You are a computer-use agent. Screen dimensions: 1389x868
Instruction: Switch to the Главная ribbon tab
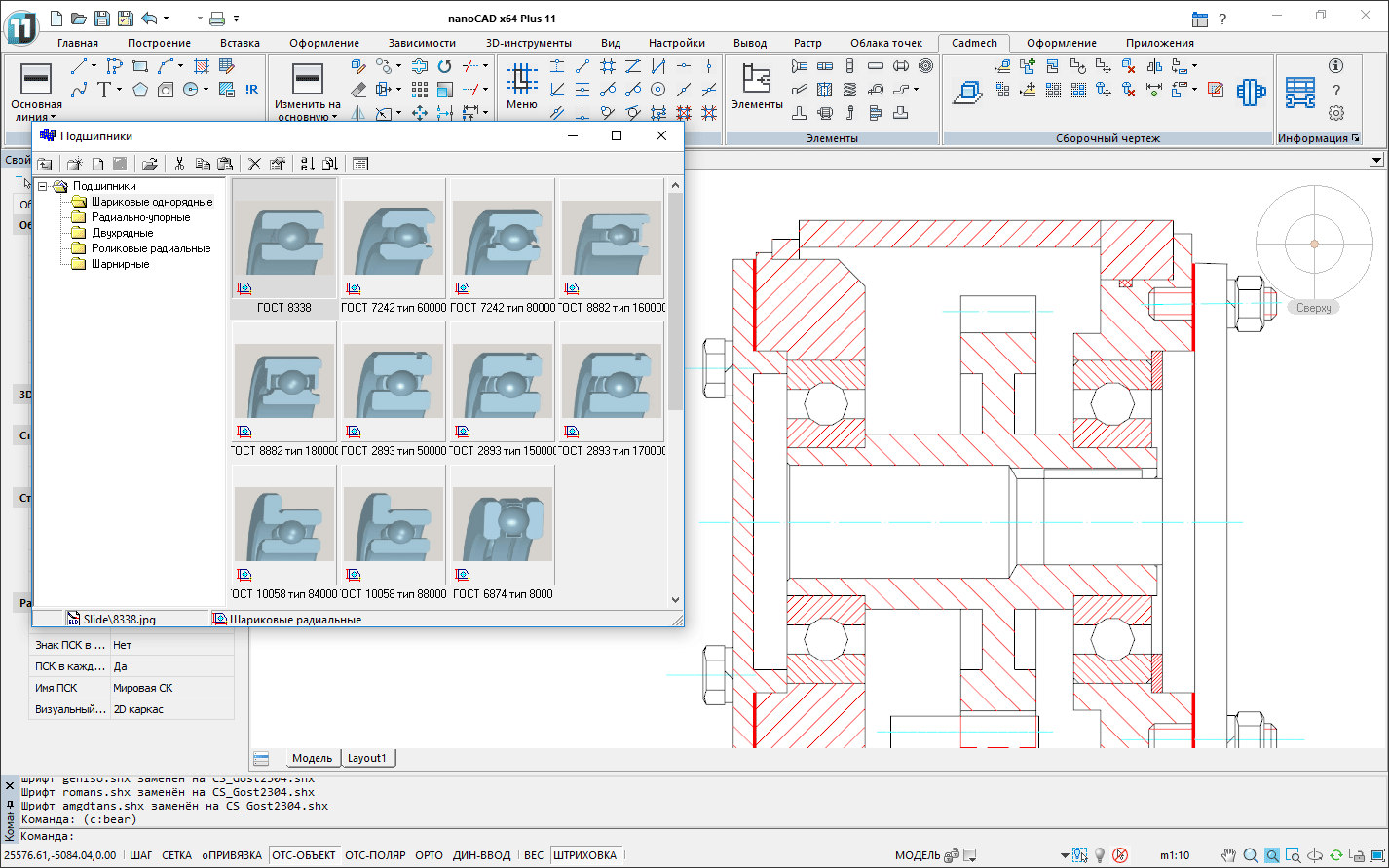coord(78,43)
